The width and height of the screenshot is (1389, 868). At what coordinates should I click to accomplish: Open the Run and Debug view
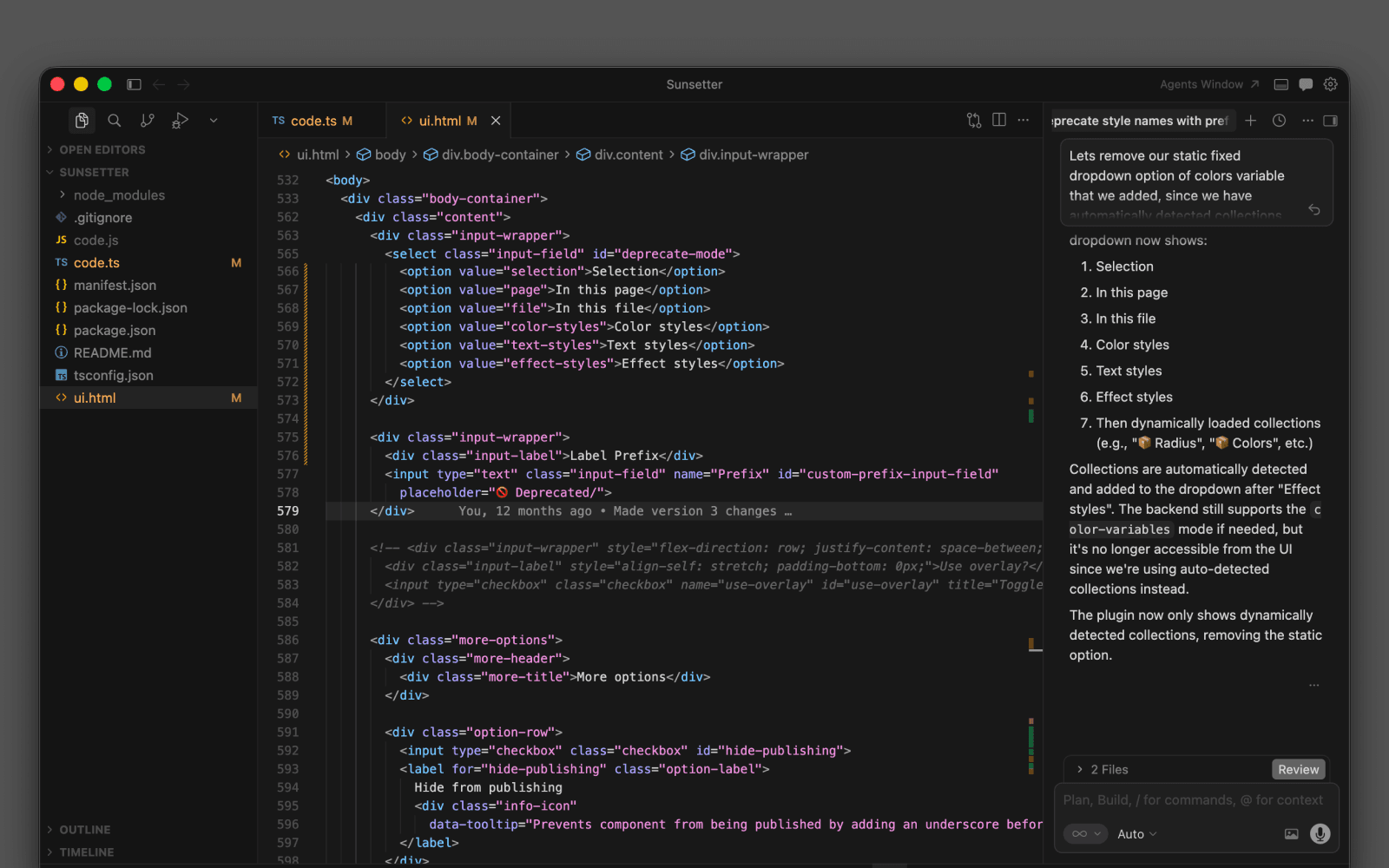[180, 121]
